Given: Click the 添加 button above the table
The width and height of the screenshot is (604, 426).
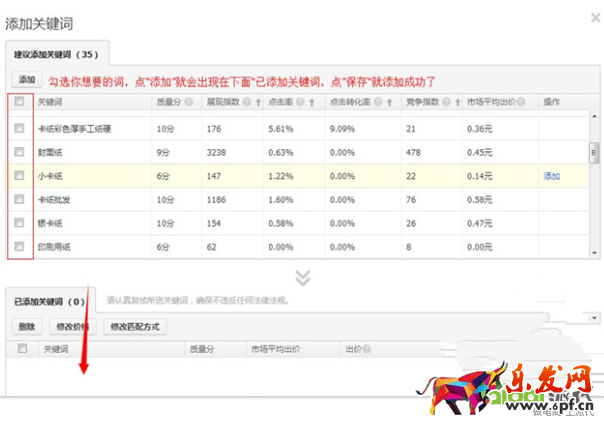Looking at the screenshot, I should coord(27,78).
